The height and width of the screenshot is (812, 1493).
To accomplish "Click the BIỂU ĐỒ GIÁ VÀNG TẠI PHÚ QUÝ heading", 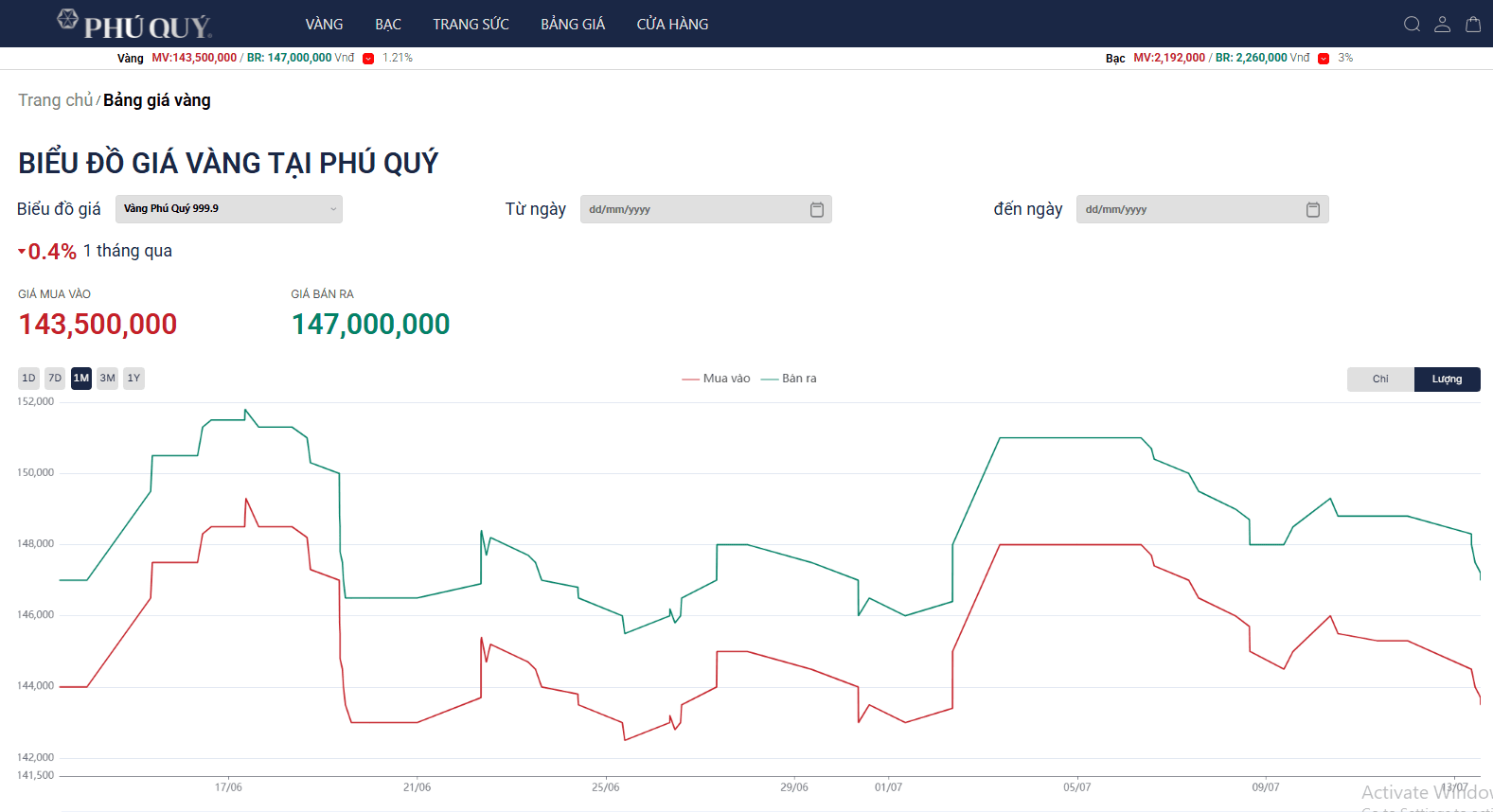I will click(x=228, y=163).
